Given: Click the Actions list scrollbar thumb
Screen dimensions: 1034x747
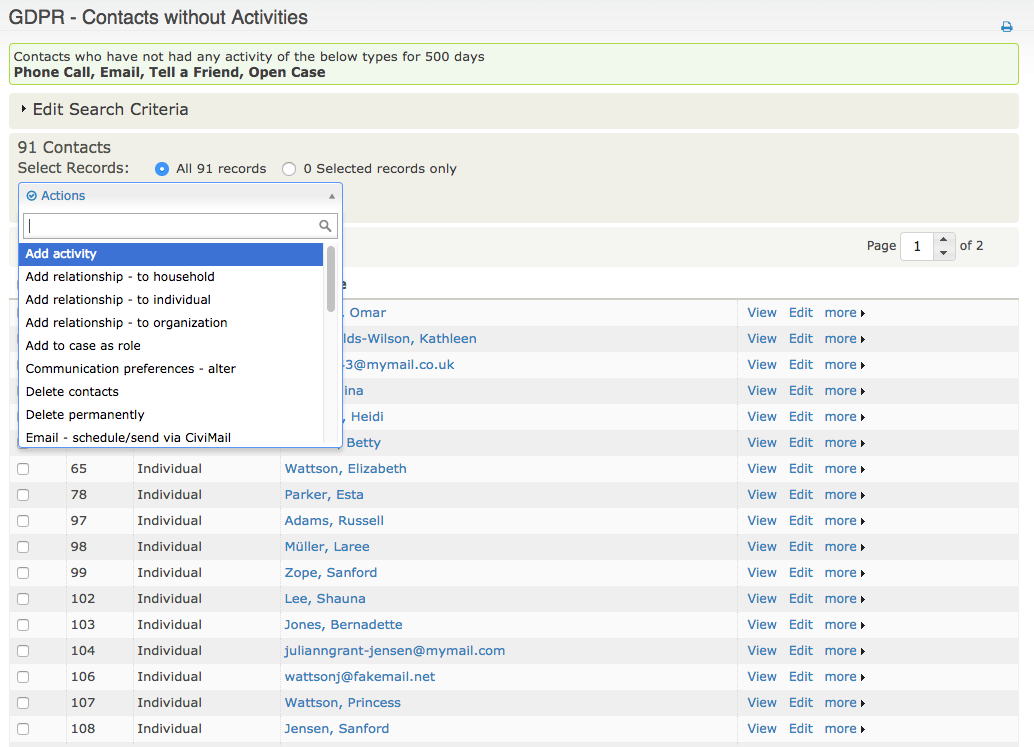Looking at the screenshot, I should pyautogui.click(x=330, y=278).
